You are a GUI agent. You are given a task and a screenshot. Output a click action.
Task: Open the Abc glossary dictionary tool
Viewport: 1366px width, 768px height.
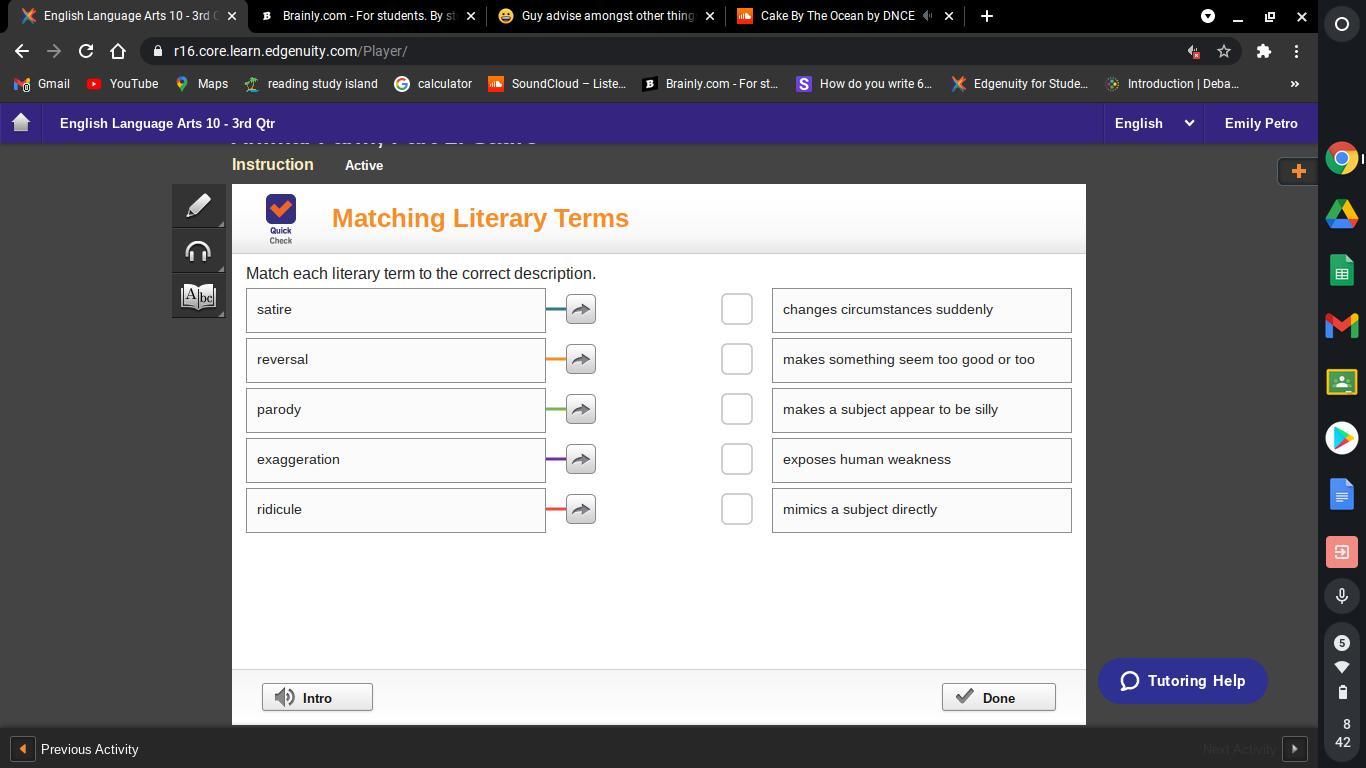tap(198, 297)
